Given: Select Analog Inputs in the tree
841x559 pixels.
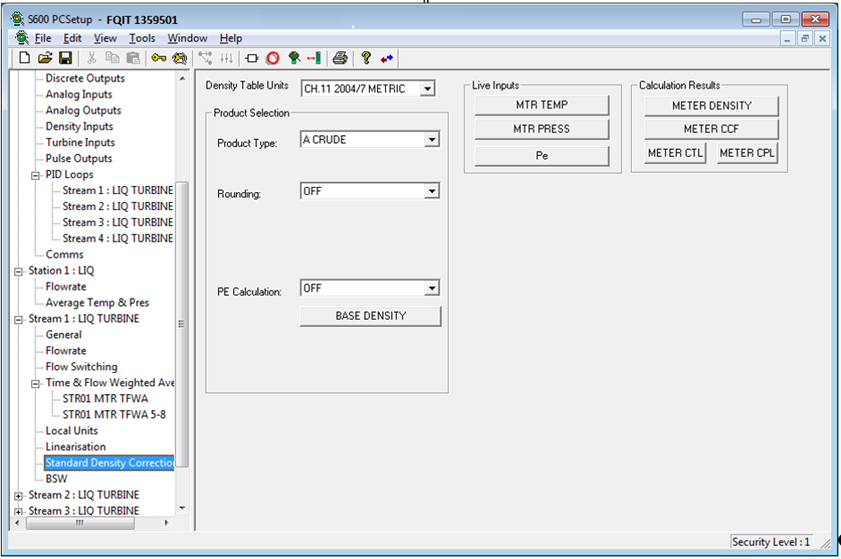Looking at the screenshot, I should 79,94.
